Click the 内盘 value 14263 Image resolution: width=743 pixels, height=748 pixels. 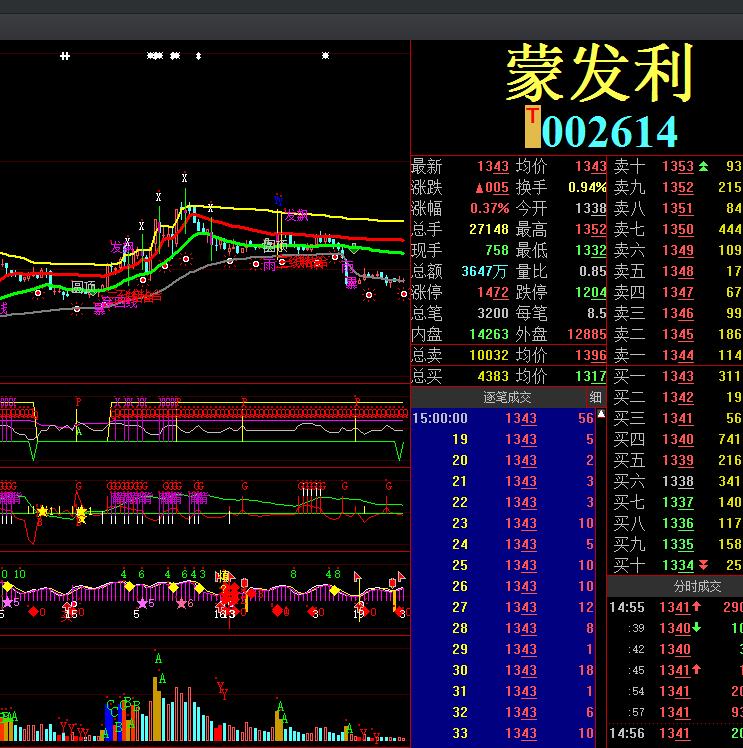(489, 334)
